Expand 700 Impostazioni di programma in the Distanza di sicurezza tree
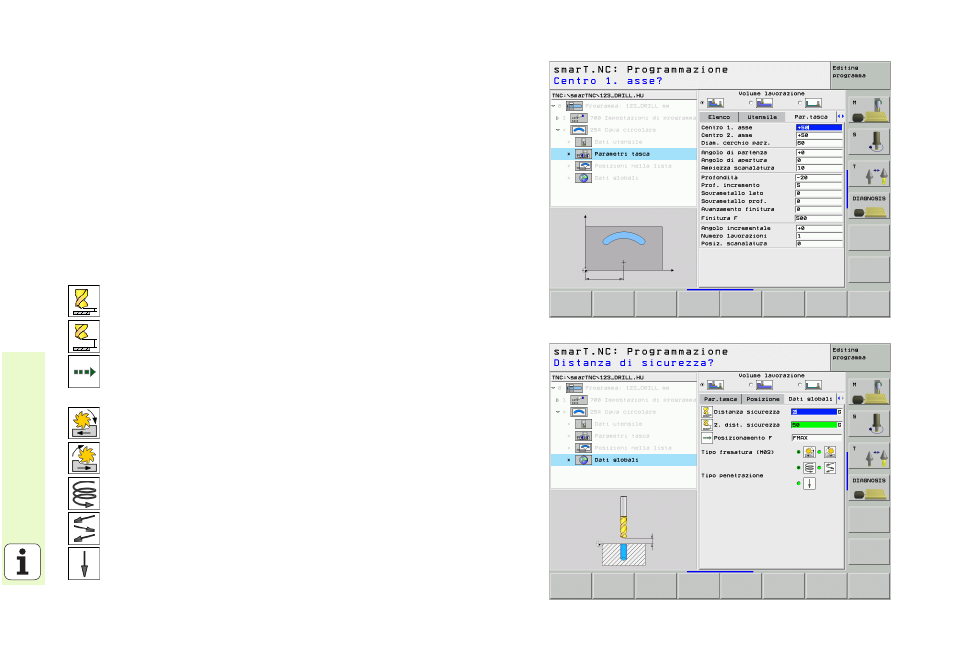954x672 pixels. point(557,400)
